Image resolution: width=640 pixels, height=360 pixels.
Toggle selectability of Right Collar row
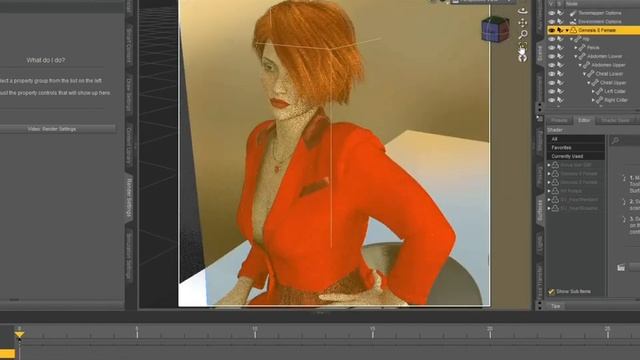click(561, 100)
